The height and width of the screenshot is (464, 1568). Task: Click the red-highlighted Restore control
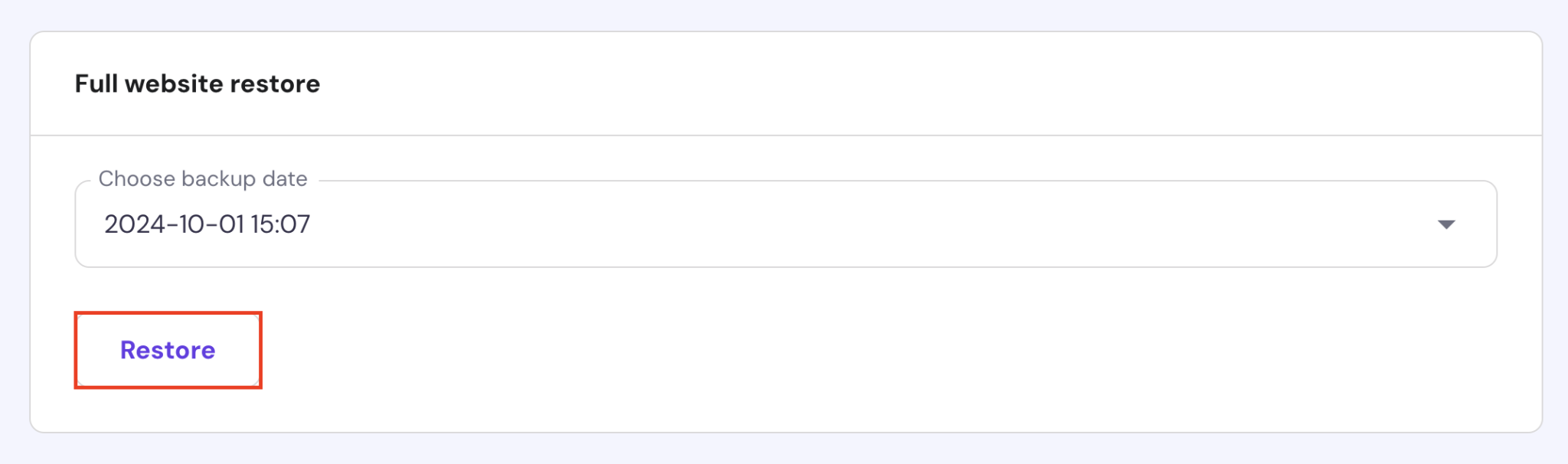(x=167, y=350)
